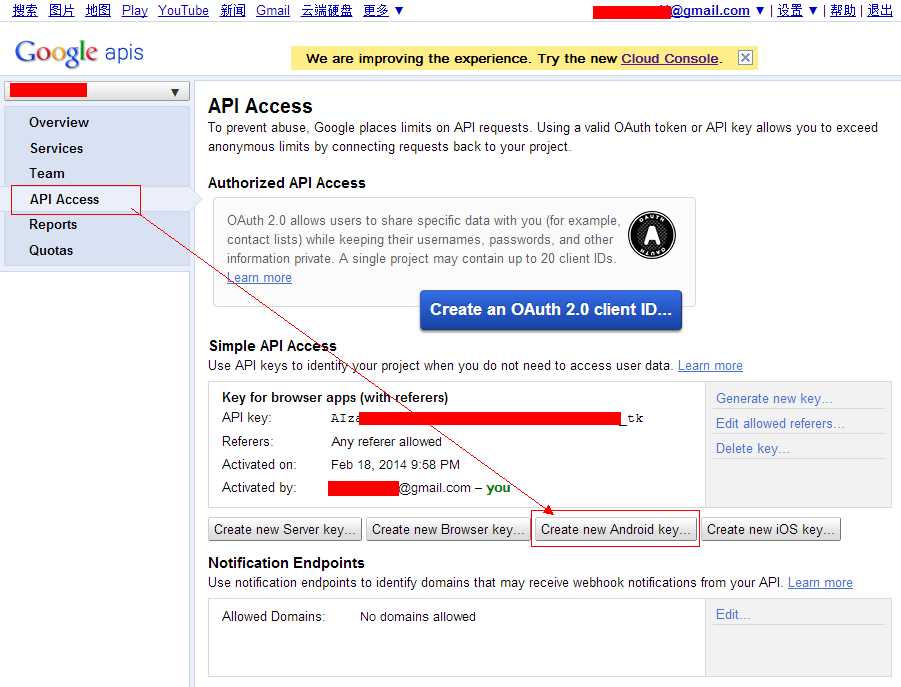Open 图片 in the top bar

click(x=61, y=10)
